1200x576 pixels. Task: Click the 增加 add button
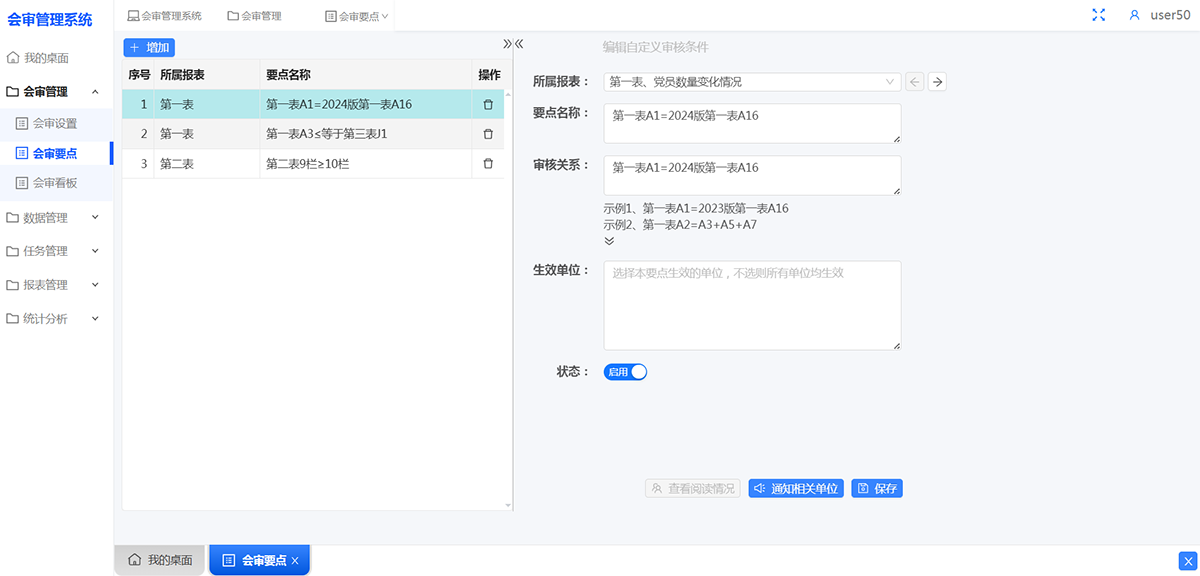149,47
